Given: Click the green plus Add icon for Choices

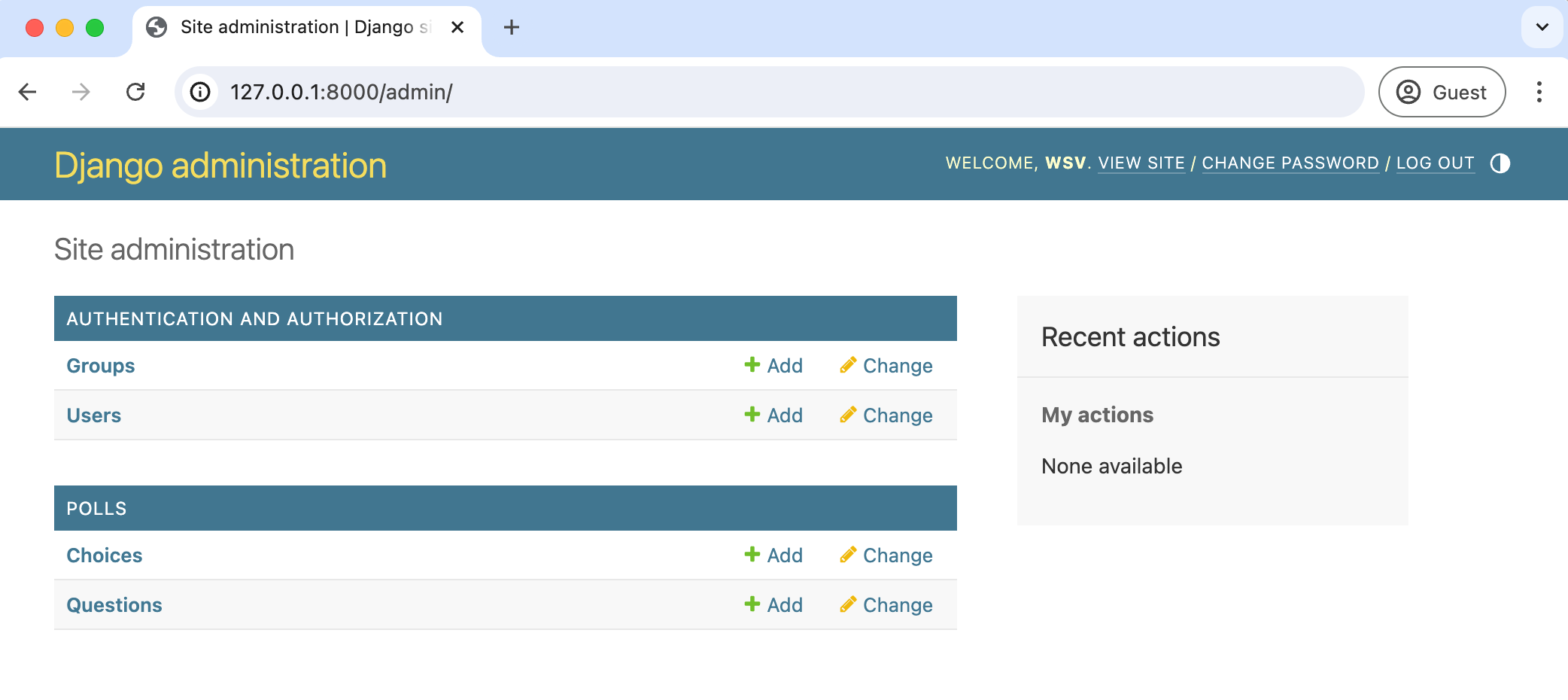Looking at the screenshot, I should [x=752, y=555].
